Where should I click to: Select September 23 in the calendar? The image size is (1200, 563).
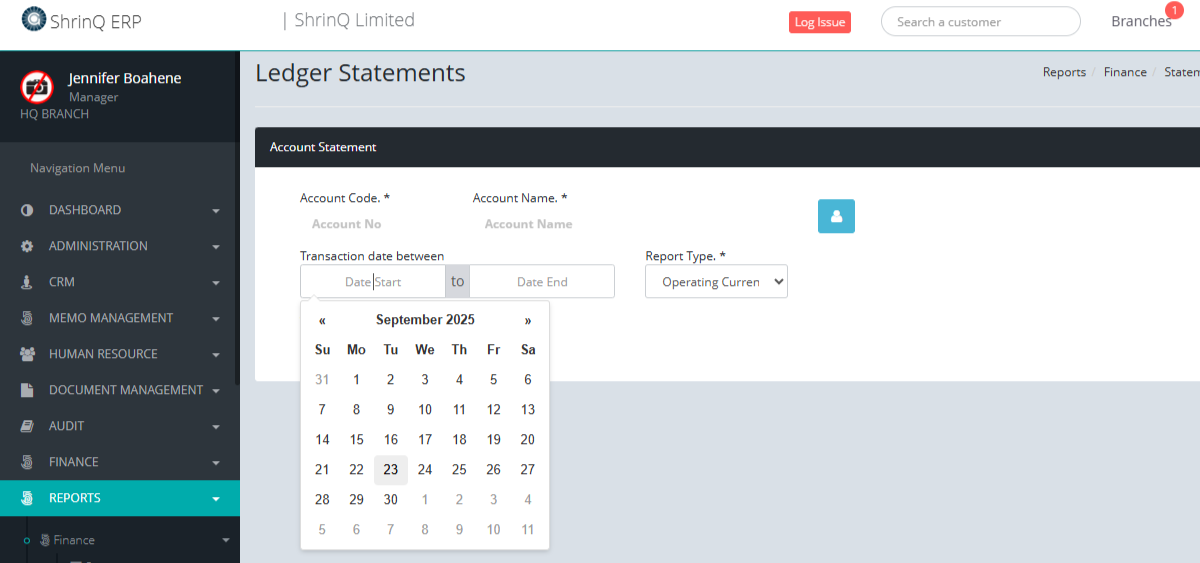click(x=391, y=470)
